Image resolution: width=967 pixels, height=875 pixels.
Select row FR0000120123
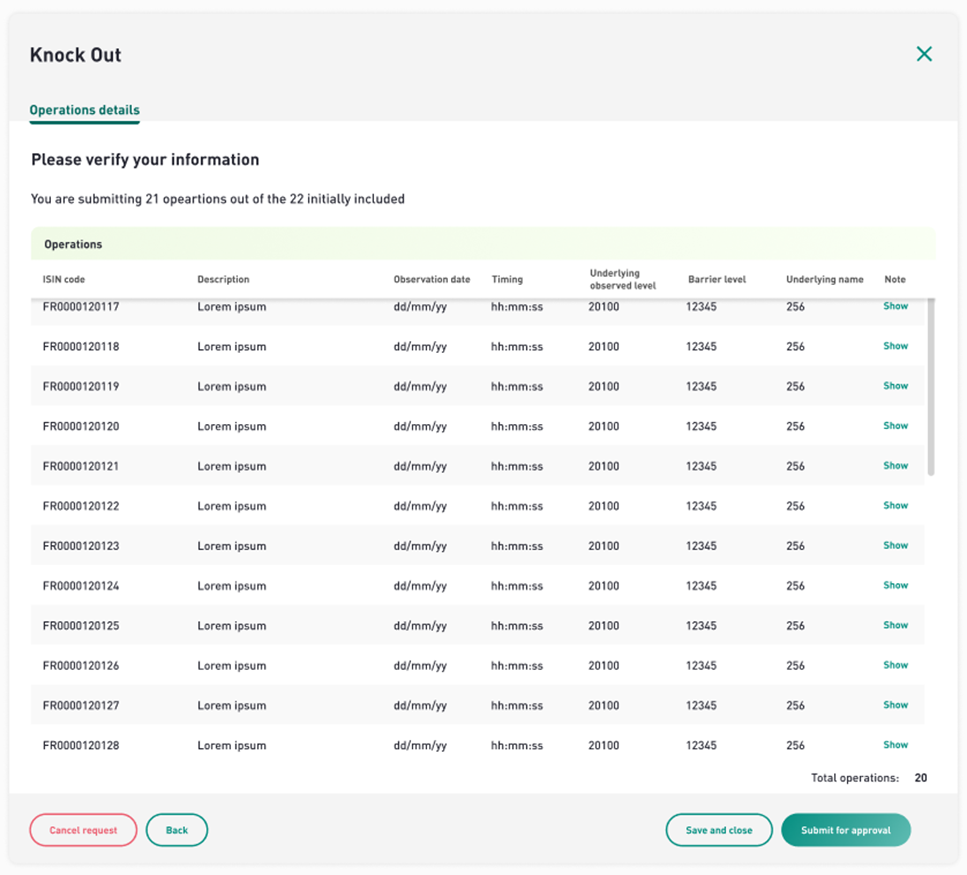coord(477,545)
